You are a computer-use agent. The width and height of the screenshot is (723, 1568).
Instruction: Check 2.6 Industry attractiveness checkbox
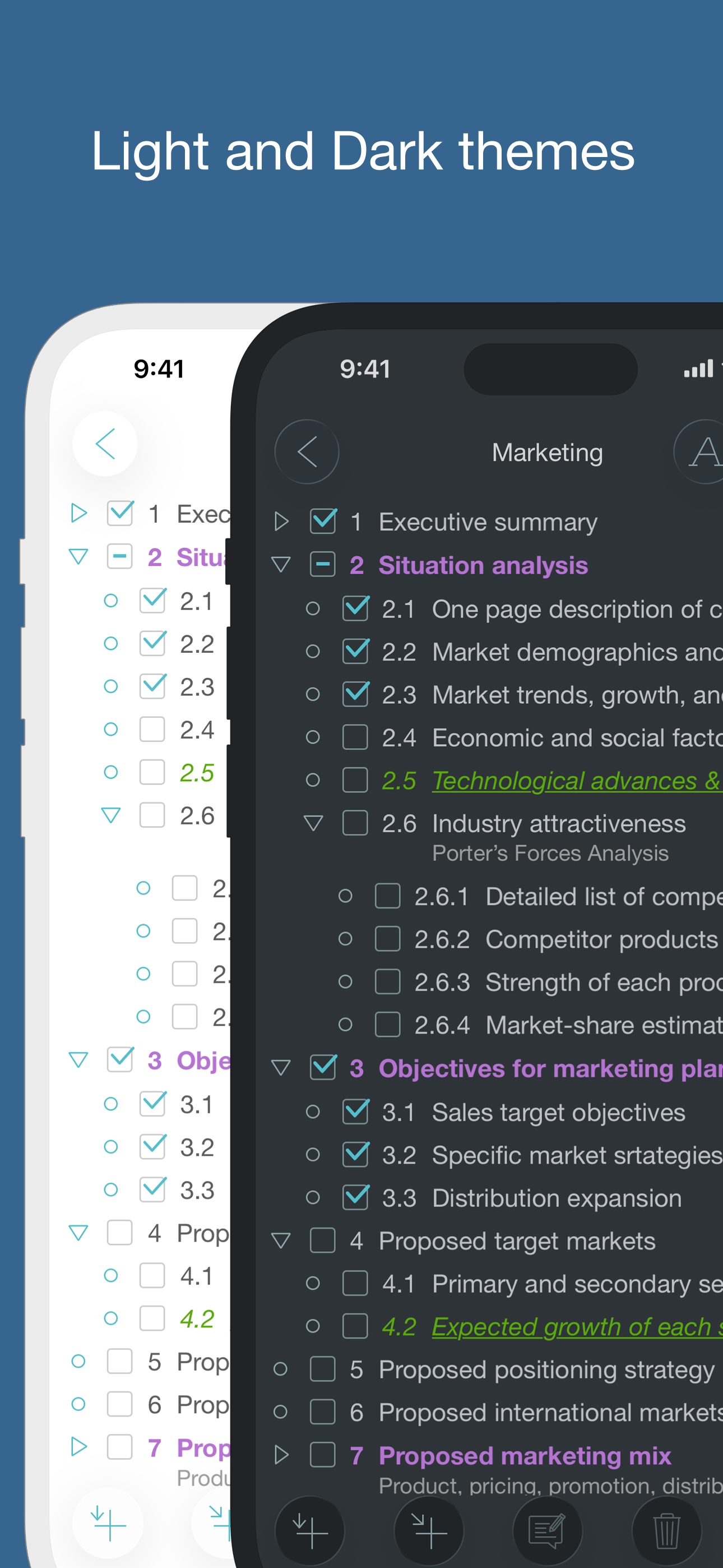pyautogui.click(x=355, y=823)
